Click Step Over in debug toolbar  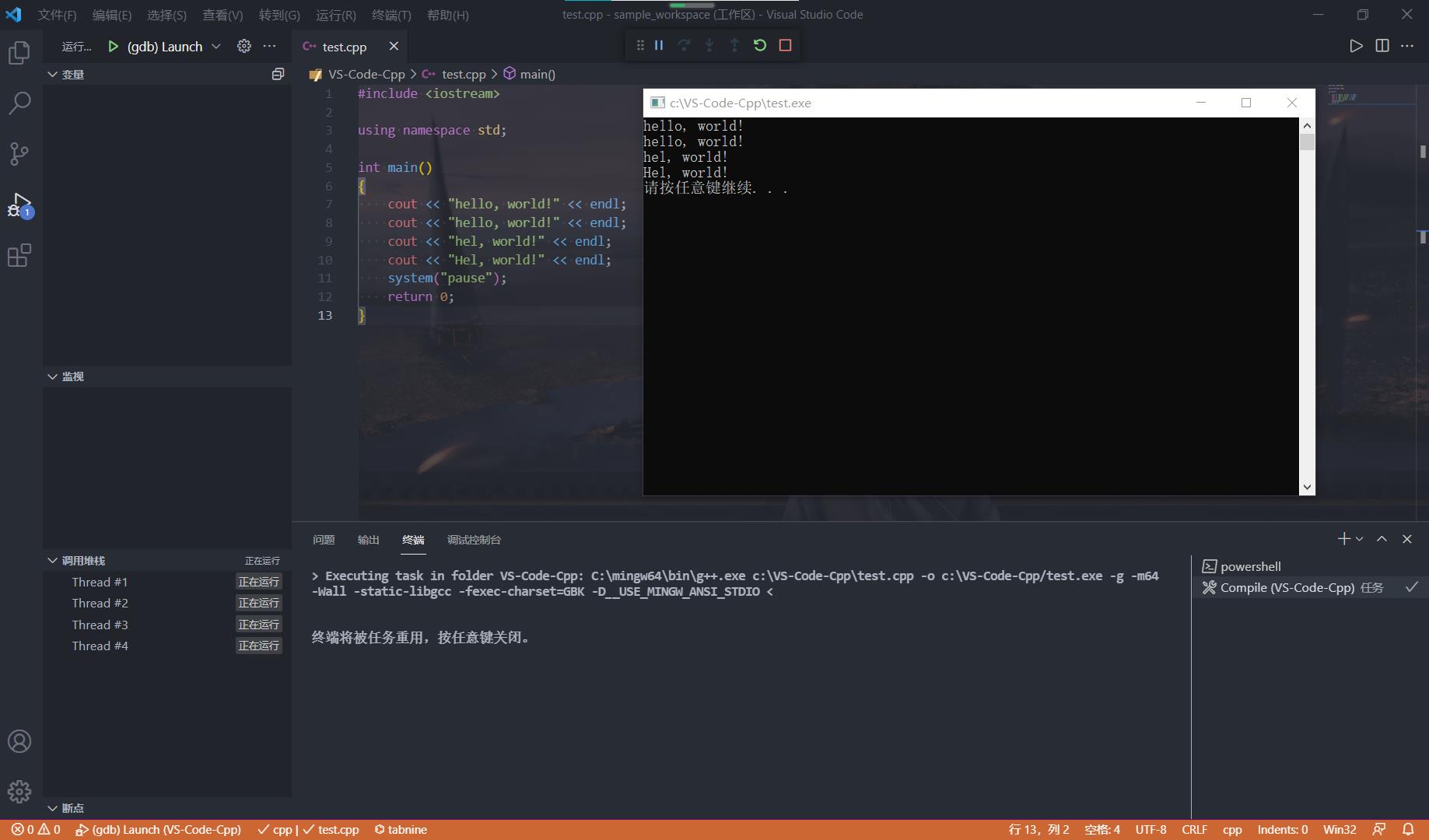(x=684, y=45)
